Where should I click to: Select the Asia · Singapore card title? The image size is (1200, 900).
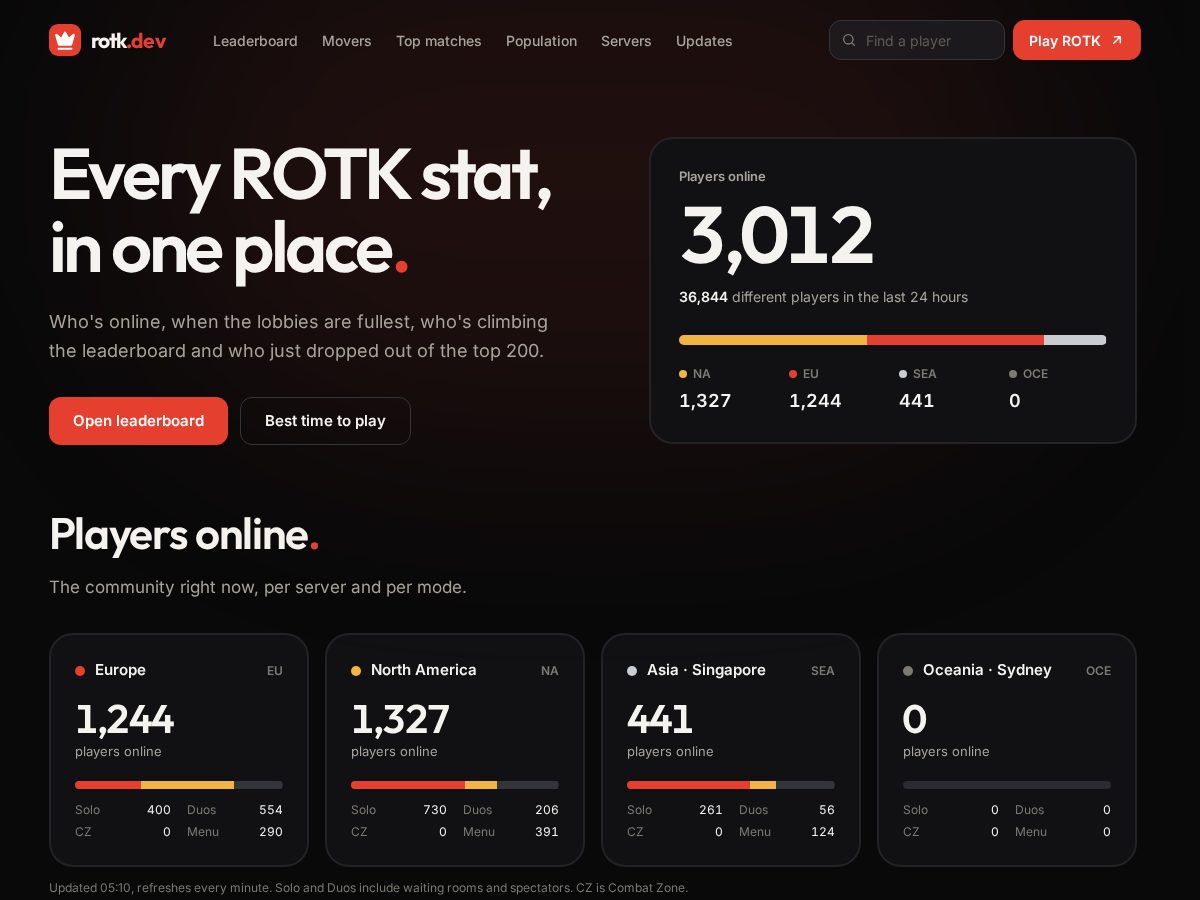(706, 670)
